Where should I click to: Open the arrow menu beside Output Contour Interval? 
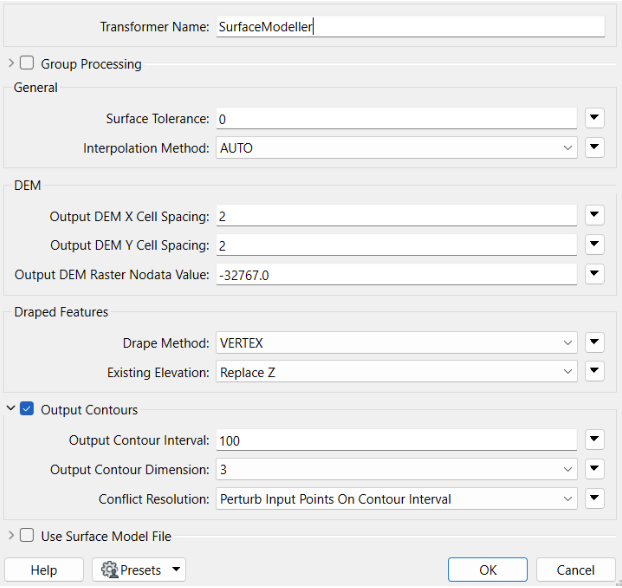[x=594, y=440]
